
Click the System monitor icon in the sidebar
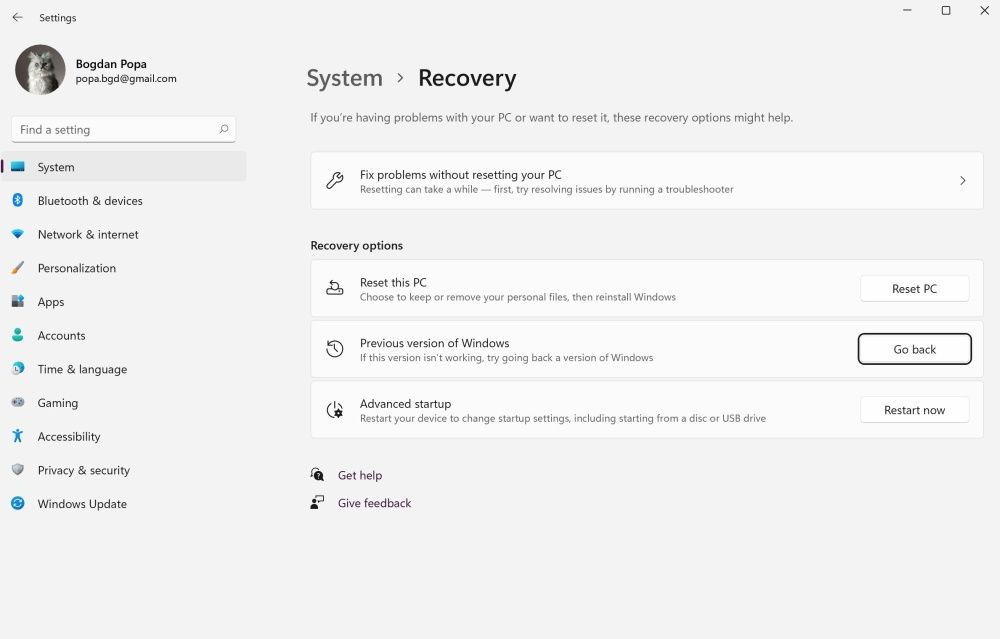pos(18,167)
